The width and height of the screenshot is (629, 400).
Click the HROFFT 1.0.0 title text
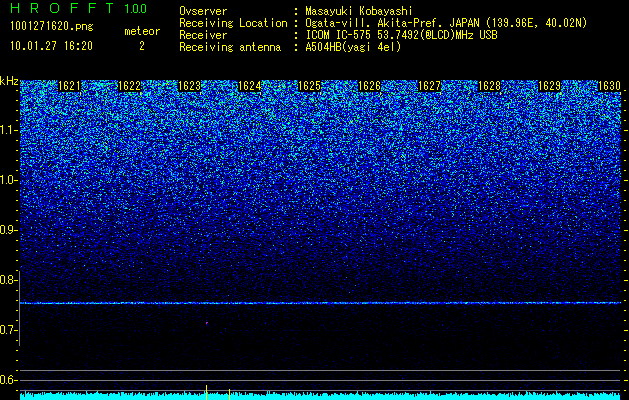(x=79, y=8)
